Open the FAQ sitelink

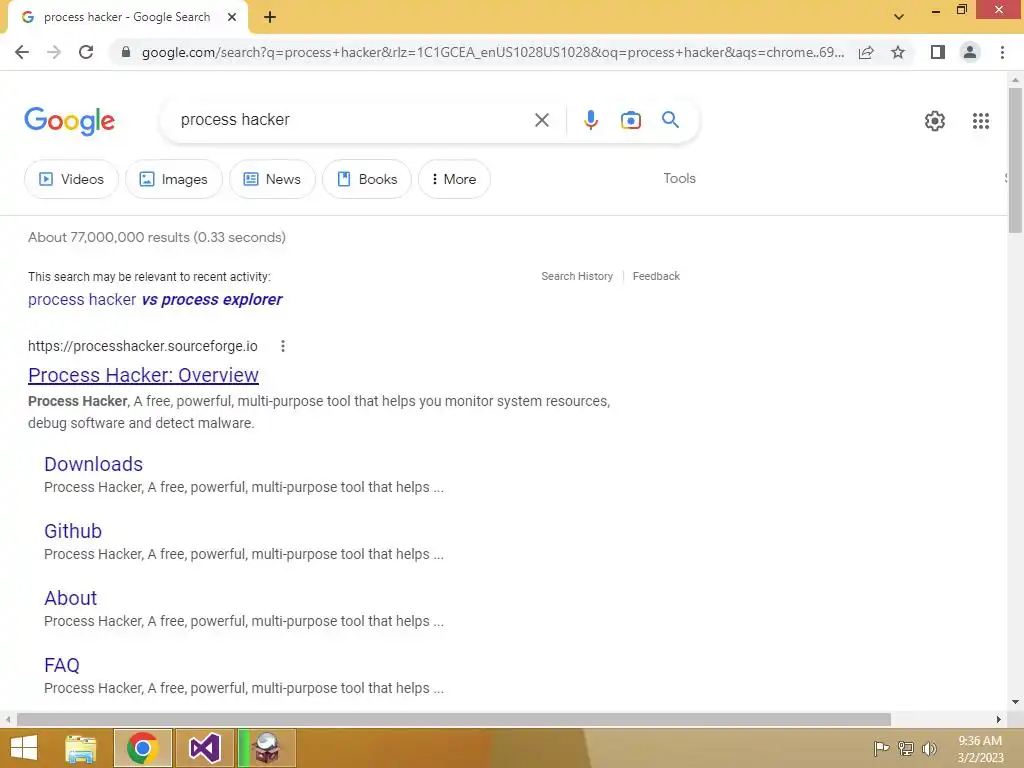[62, 665]
